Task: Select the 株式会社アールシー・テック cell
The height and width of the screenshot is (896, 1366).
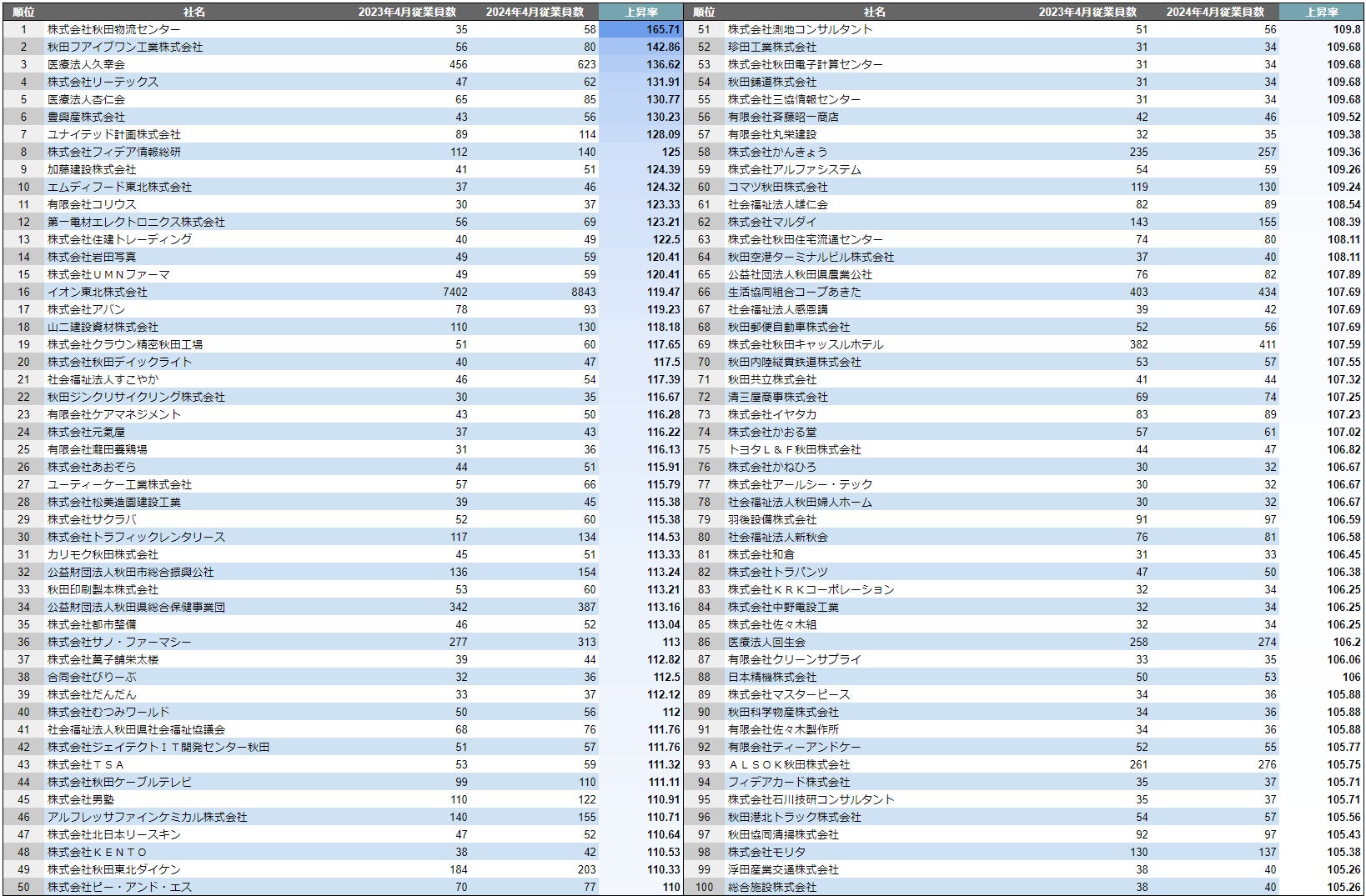Action: tap(800, 484)
